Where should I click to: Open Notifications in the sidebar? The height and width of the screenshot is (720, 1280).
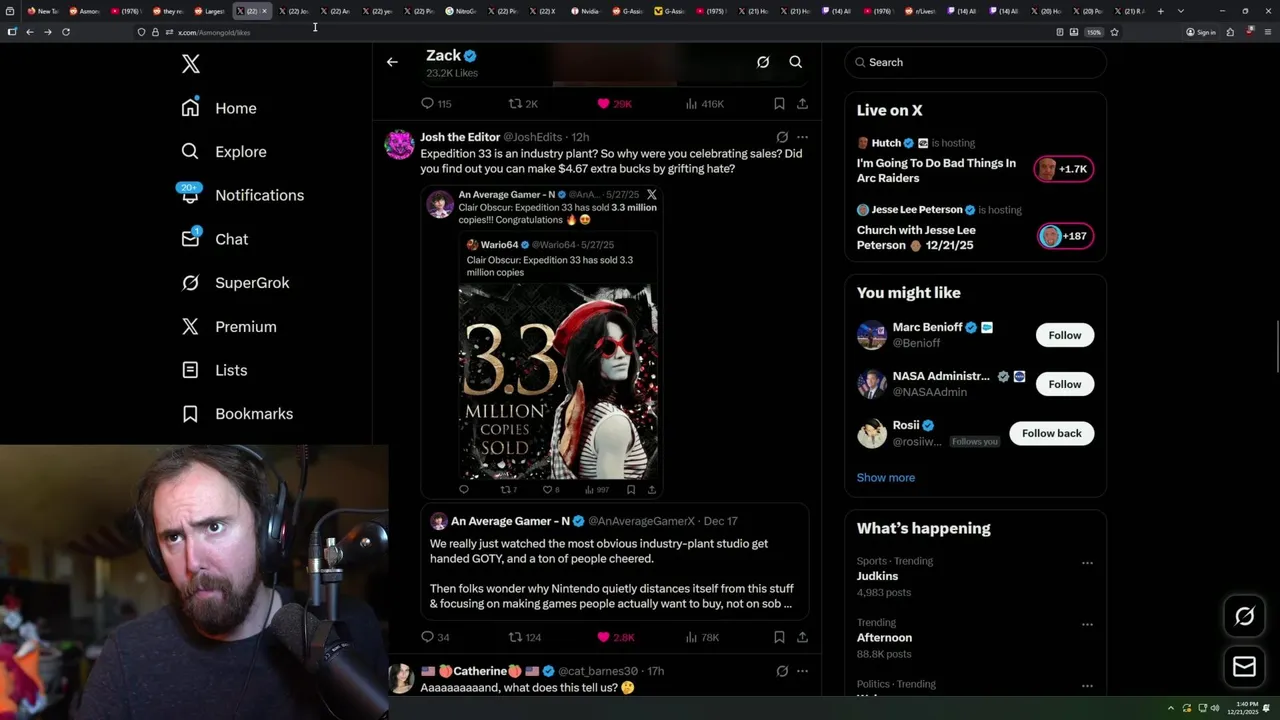point(242,195)
